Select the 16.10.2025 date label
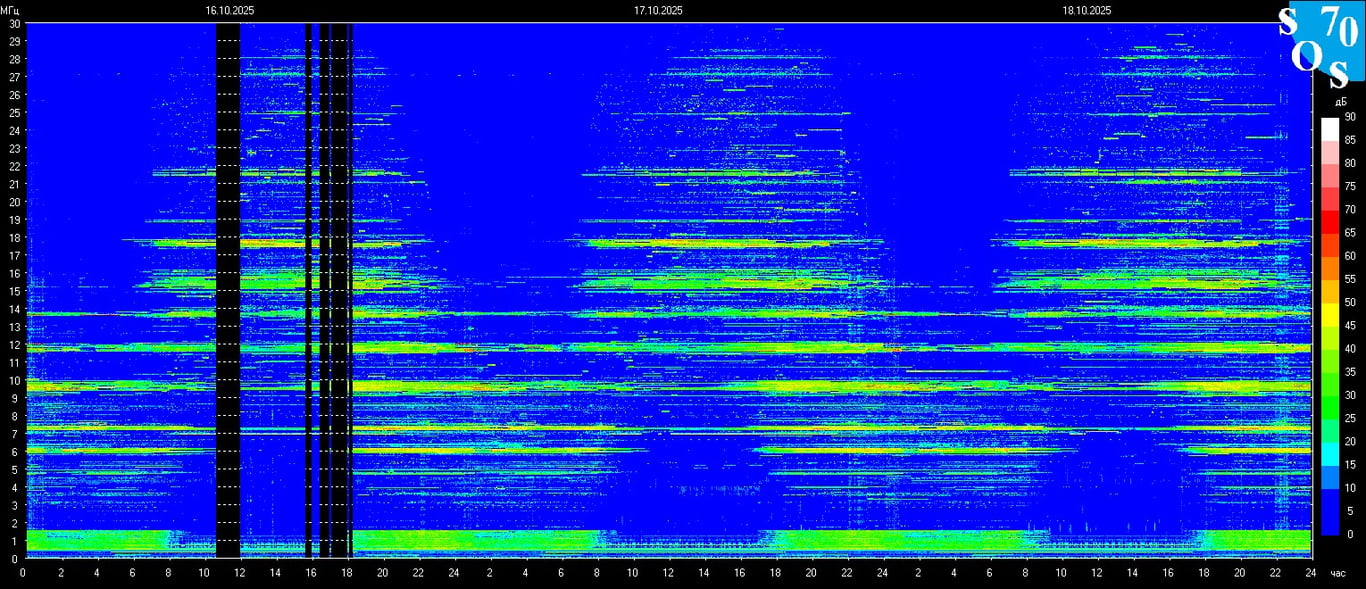Viewport: 1366px width, 589px height. pos(230,10)
